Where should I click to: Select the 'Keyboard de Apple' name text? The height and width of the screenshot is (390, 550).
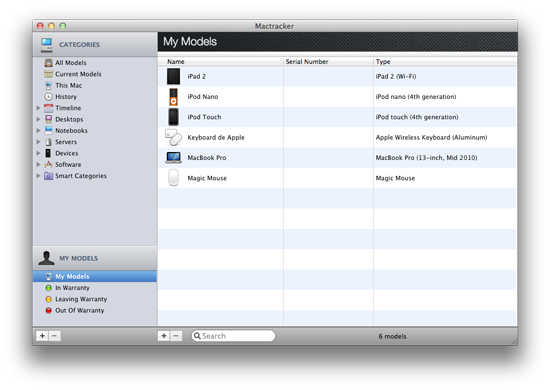pos(216,137)
